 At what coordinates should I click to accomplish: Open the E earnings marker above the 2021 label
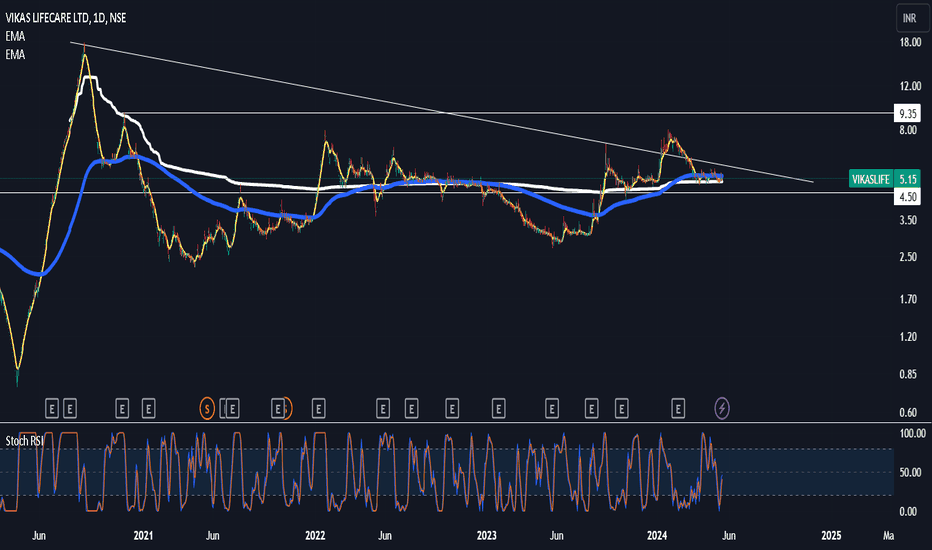(148, 408)
